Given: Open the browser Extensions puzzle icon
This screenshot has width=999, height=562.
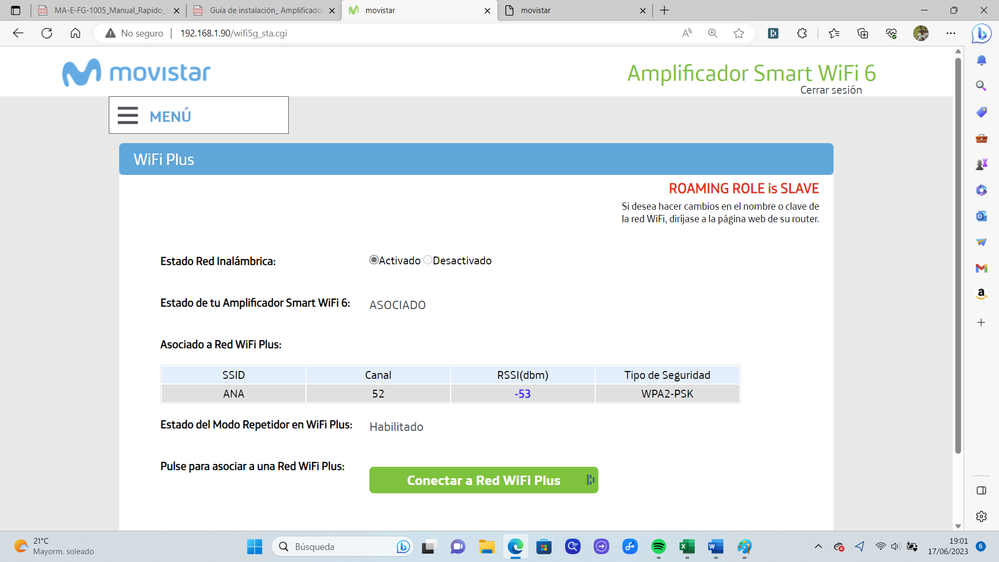Looking at the screenshot, I should (802, 33).
